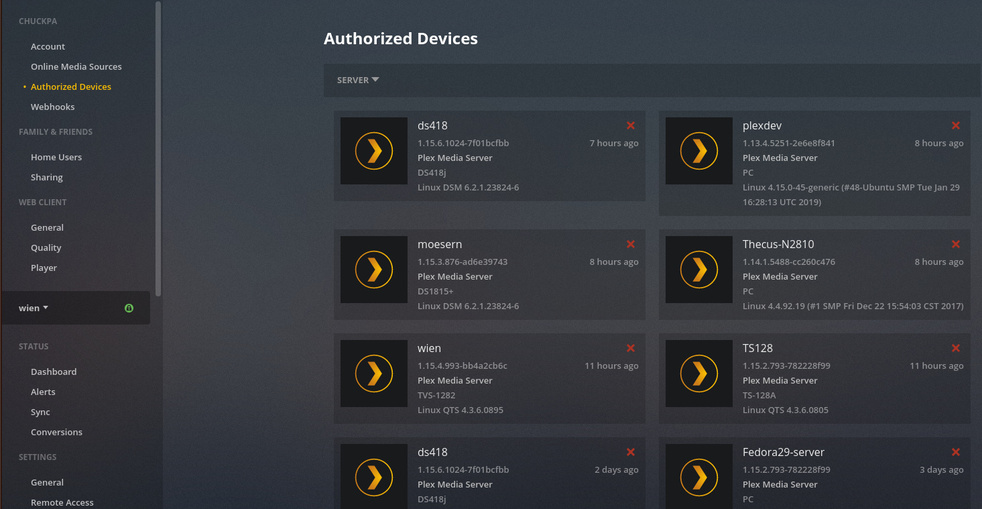Click the Plex icon of Thecus-N2810 card
The height and width of the screenshot is (509, 982).
pyautogui.click(x=699, y=270)
